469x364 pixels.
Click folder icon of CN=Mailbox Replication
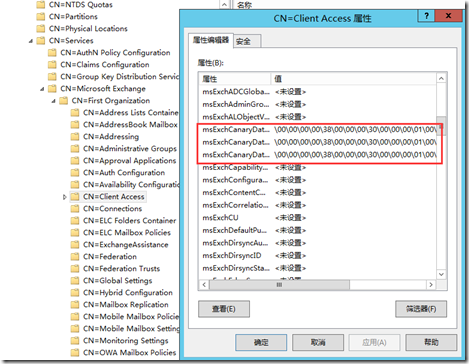[75, 305]
